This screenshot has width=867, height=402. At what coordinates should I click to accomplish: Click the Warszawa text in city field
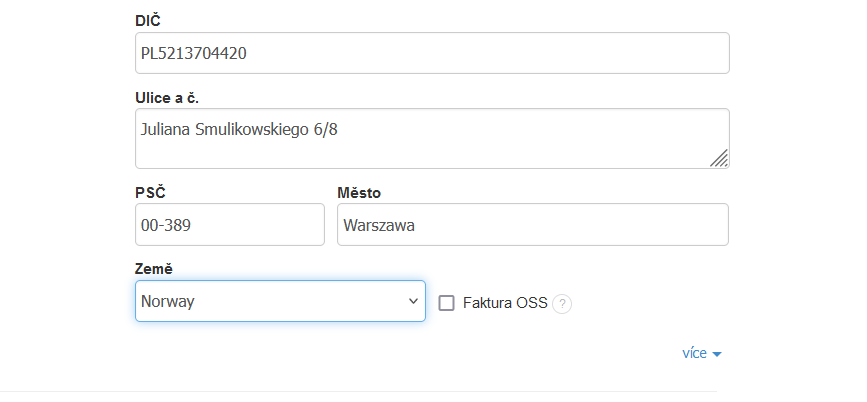coord(378,225)
